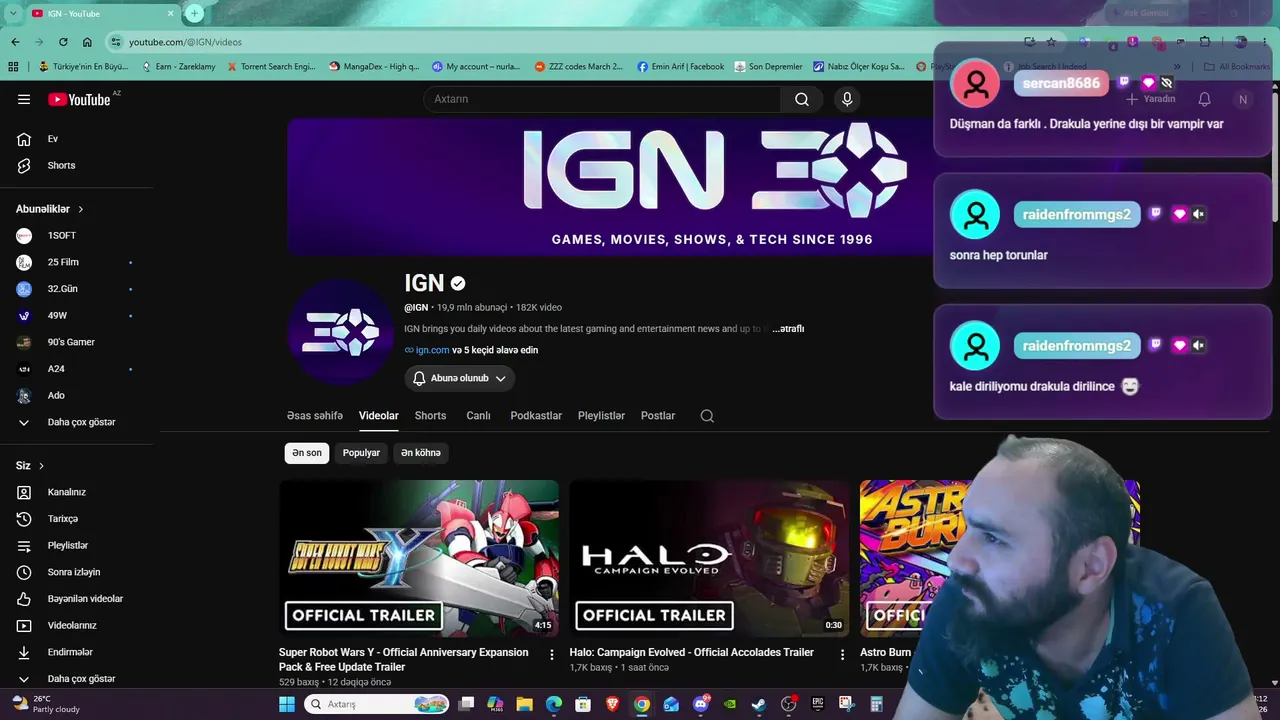Open the IGN channel avatar image
The height and width of the screenshot is (720, 1280).
click(x=340, y=332)
